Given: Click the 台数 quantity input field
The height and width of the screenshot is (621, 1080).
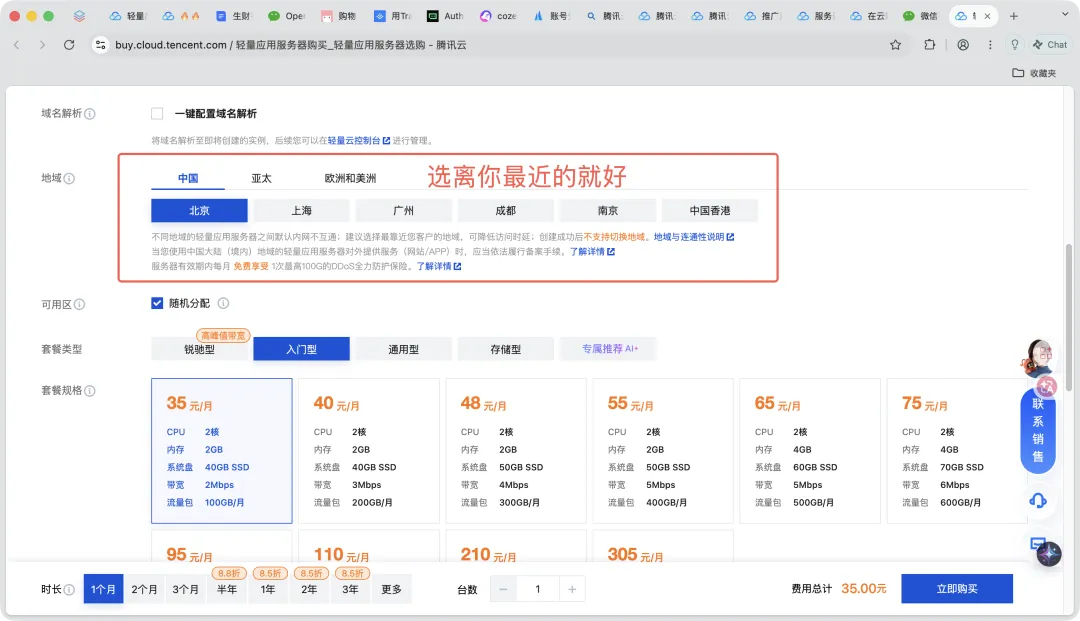Looking at the screenshot, I should 538,589.
